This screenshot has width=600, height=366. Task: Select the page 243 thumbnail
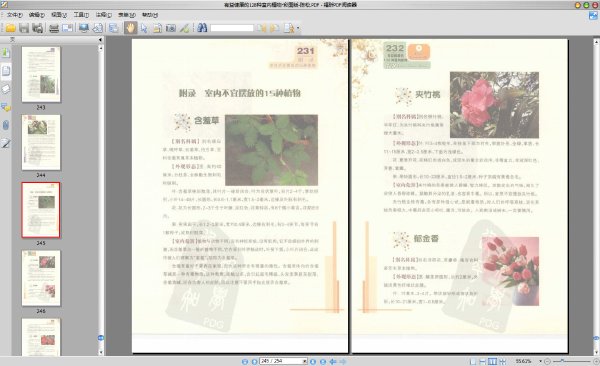[x=41, y=74]
